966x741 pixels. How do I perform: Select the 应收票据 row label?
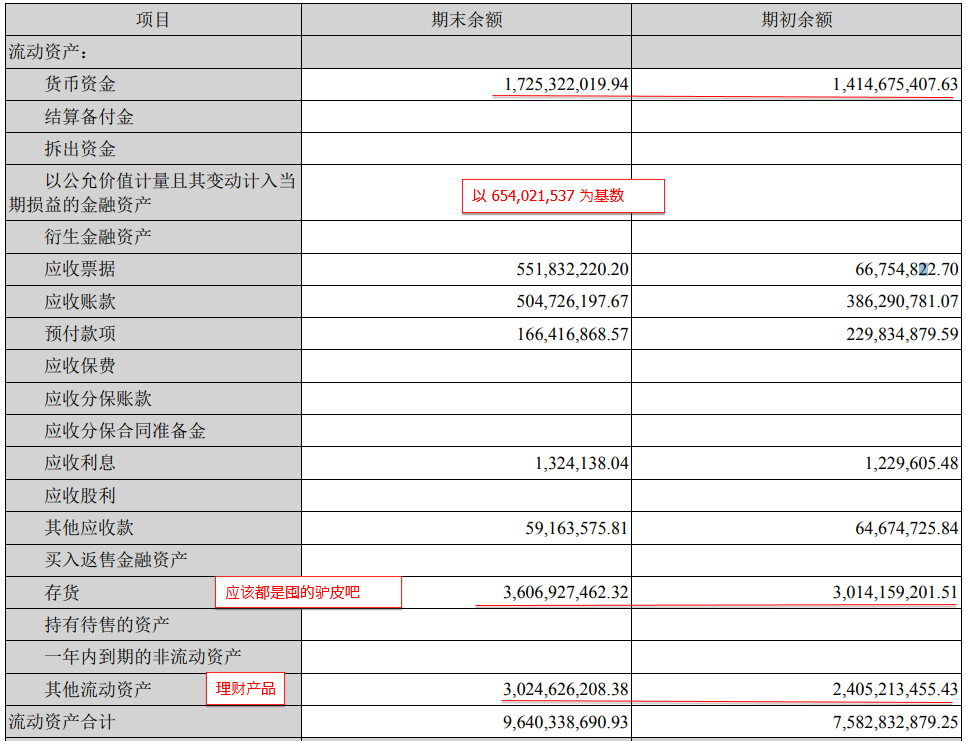[x=80, y=269]
